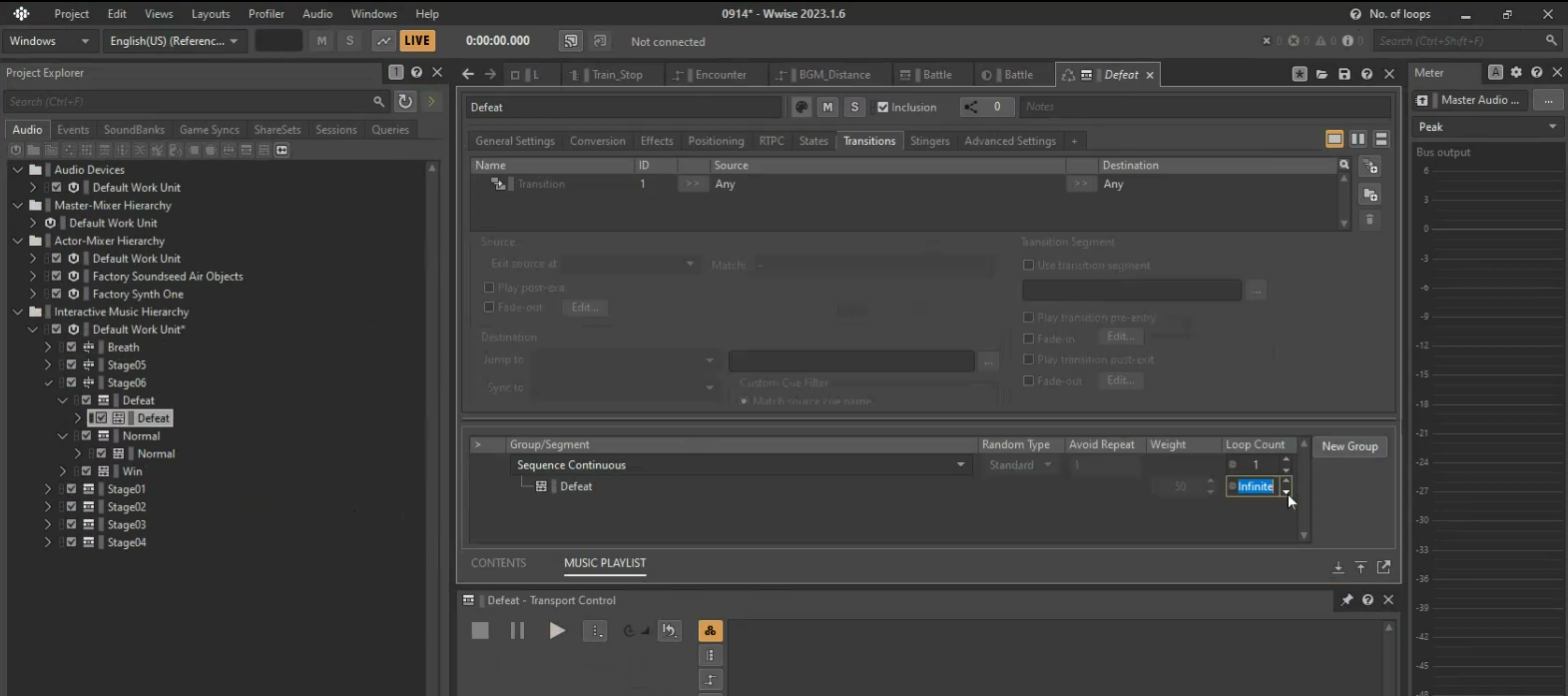Open the Stingers tab
The height and width of the screenshot is (696, 1568).
[x=929, y=141]
